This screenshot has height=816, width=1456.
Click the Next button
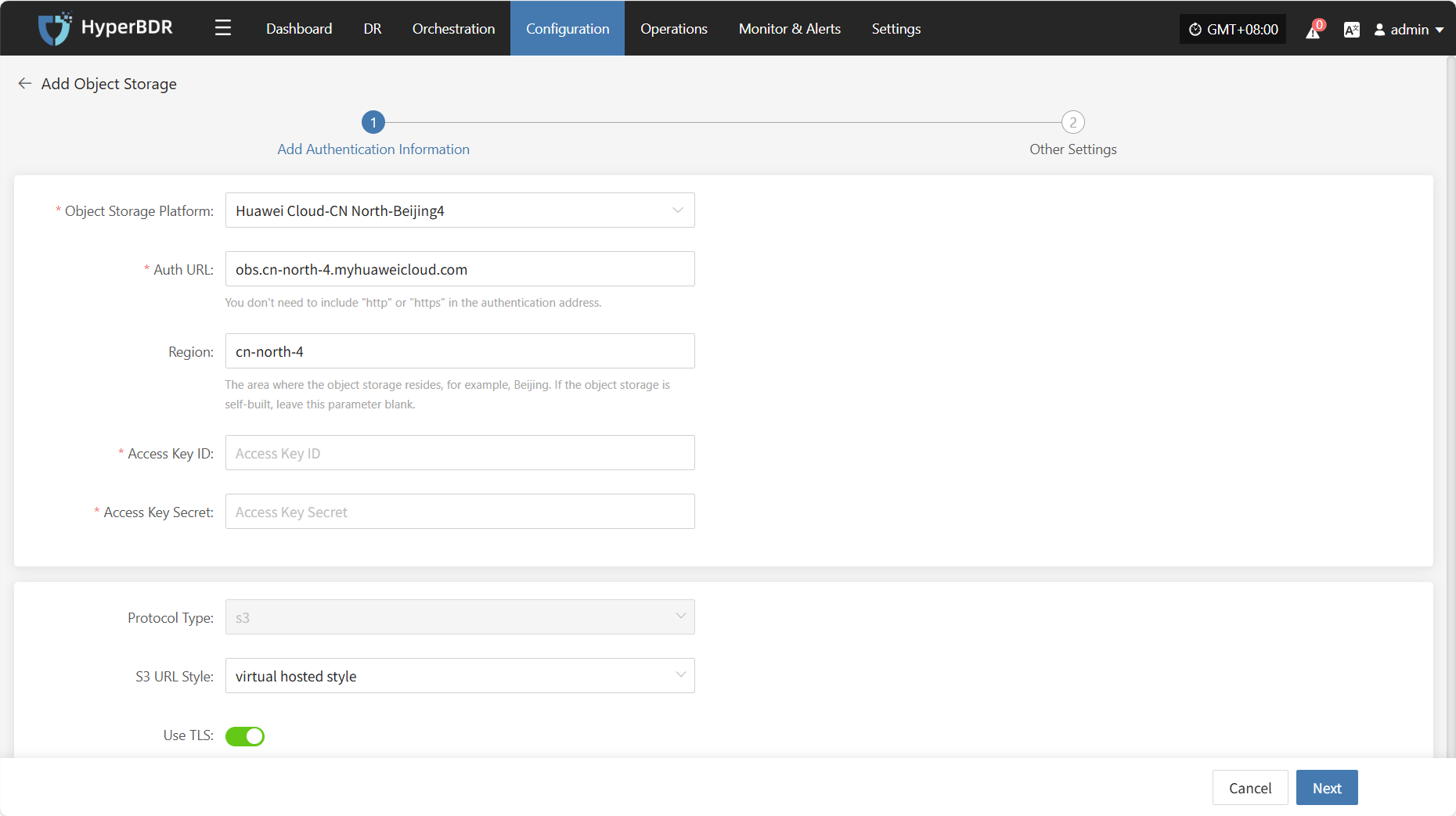click(1327, 788)
